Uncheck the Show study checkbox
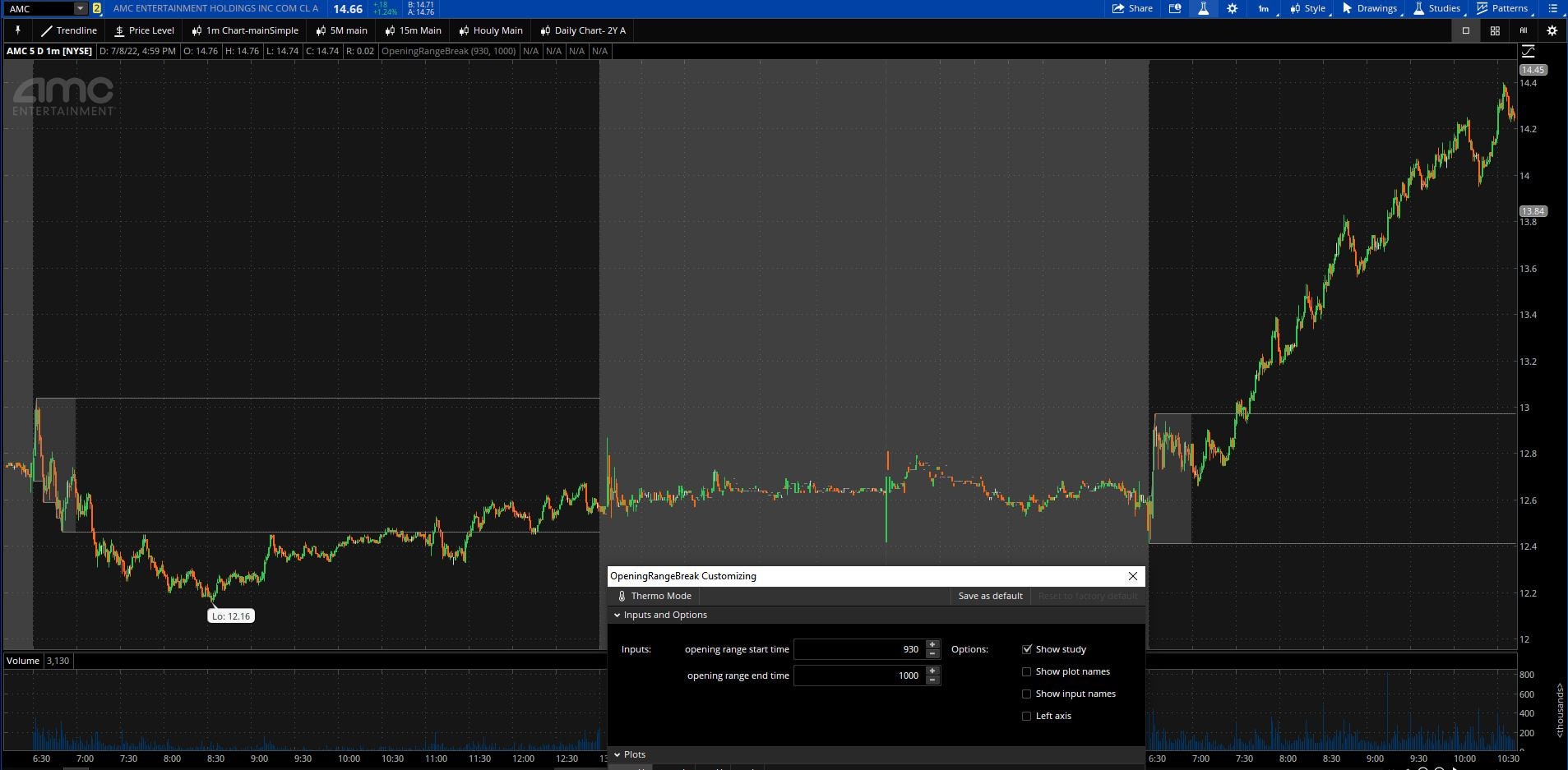Image resolution: width=1568 pixels, height=770 pixels. click(1025, 649)
